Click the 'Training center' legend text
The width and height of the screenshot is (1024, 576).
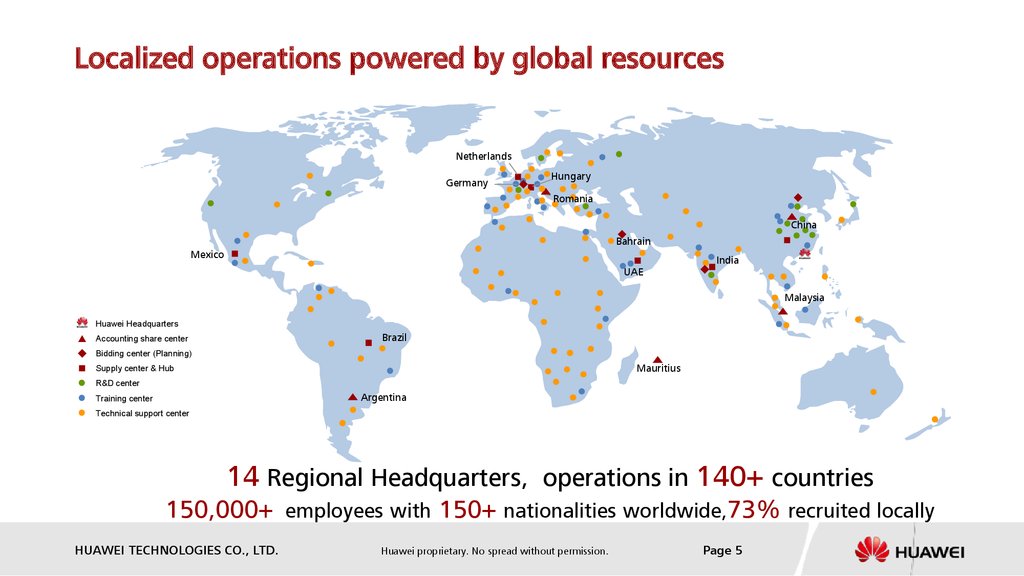pyautogui.click(x=124, y=398)
